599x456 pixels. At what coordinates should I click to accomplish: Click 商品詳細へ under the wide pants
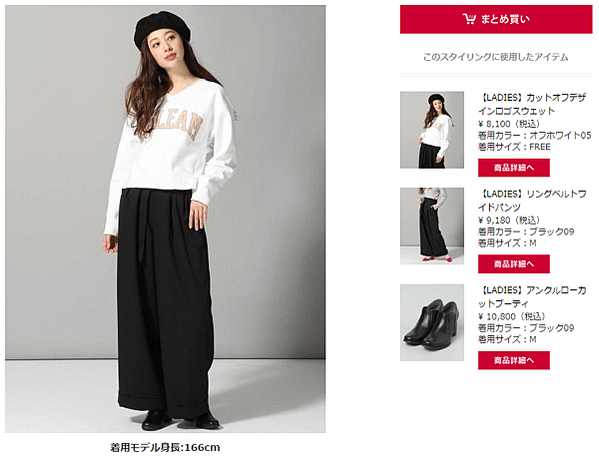click(x=513, y=264)
